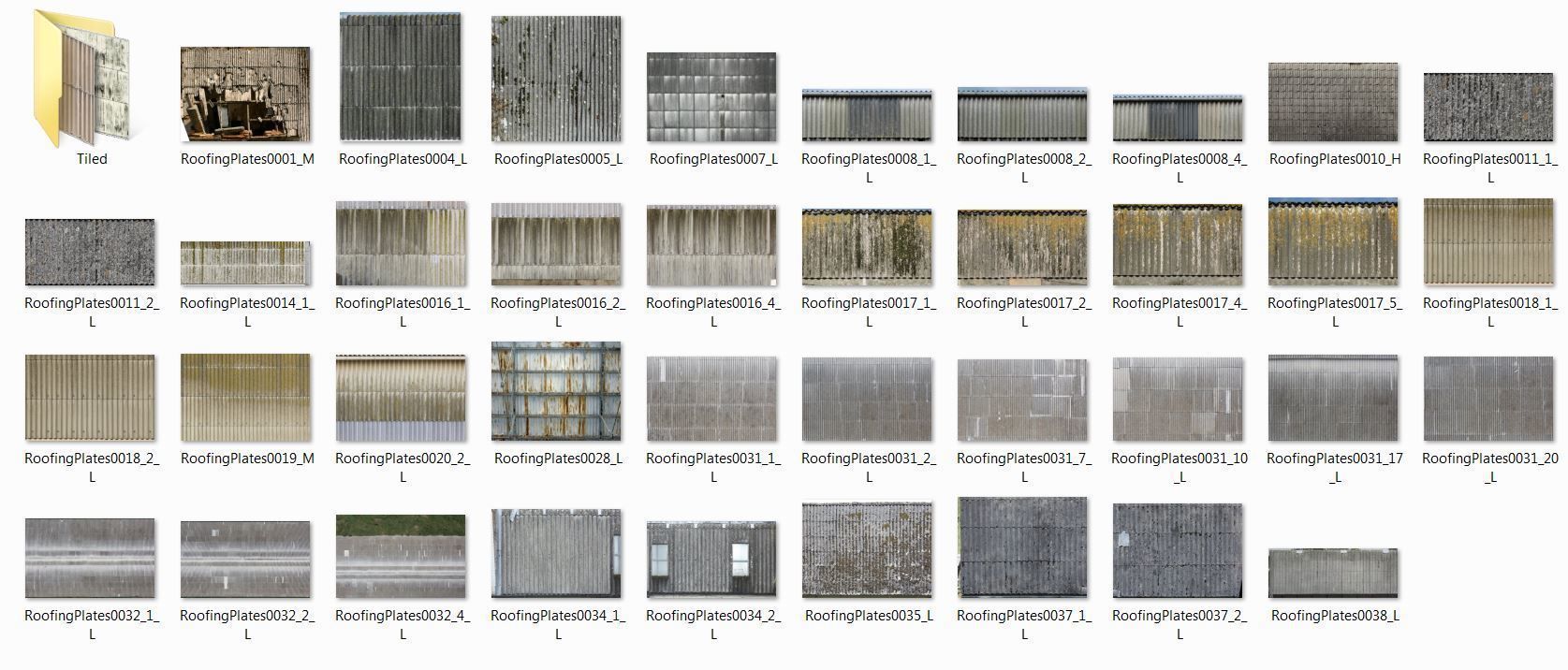Click the 'RoofingPlates0005_L' file name
Viewport: 1568px width, 670px height.
tap(558, 159)
